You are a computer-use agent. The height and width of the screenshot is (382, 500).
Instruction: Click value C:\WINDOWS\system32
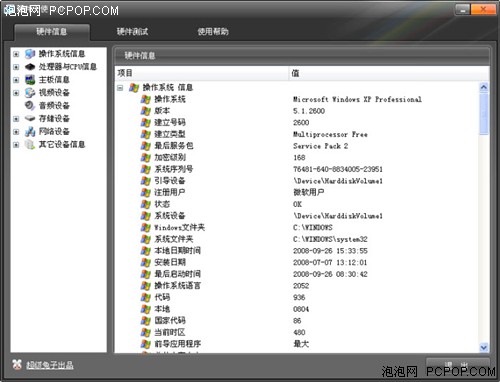(330, 239)
